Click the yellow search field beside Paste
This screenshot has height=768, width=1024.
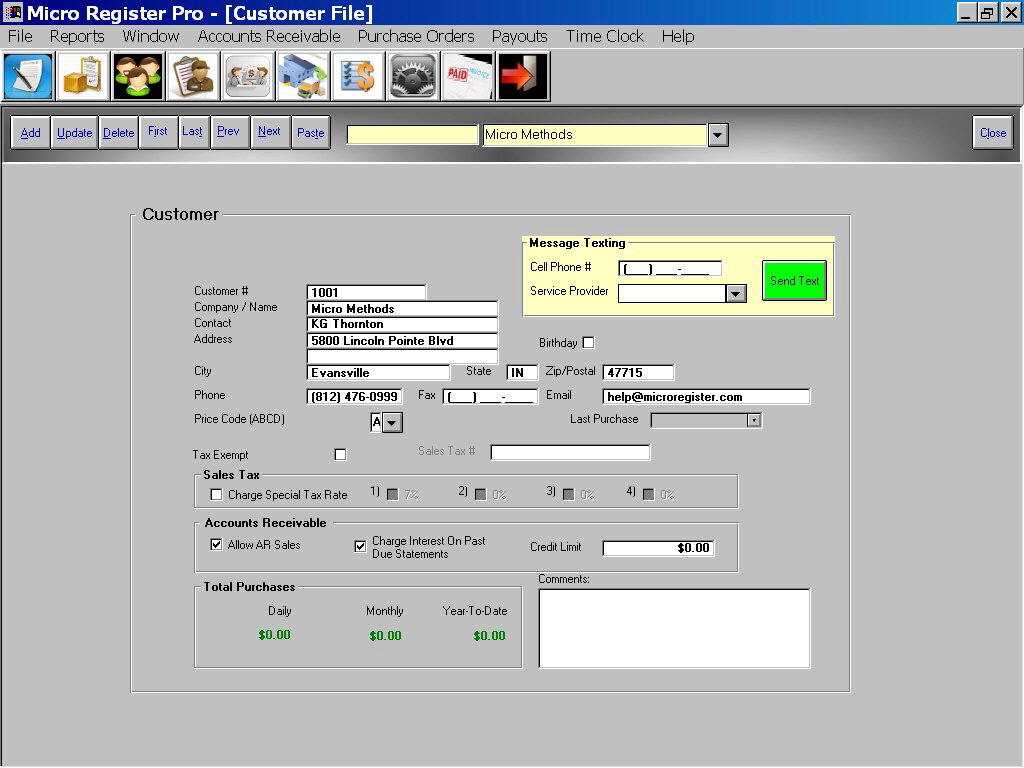412,135
